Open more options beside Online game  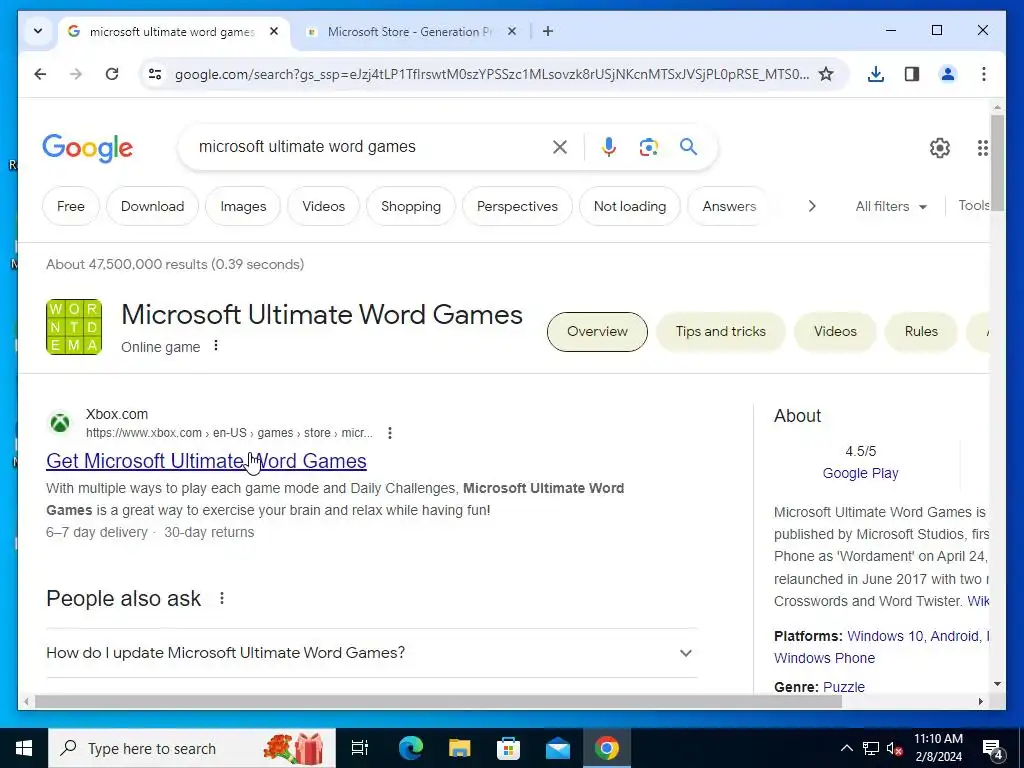[216, 345]
